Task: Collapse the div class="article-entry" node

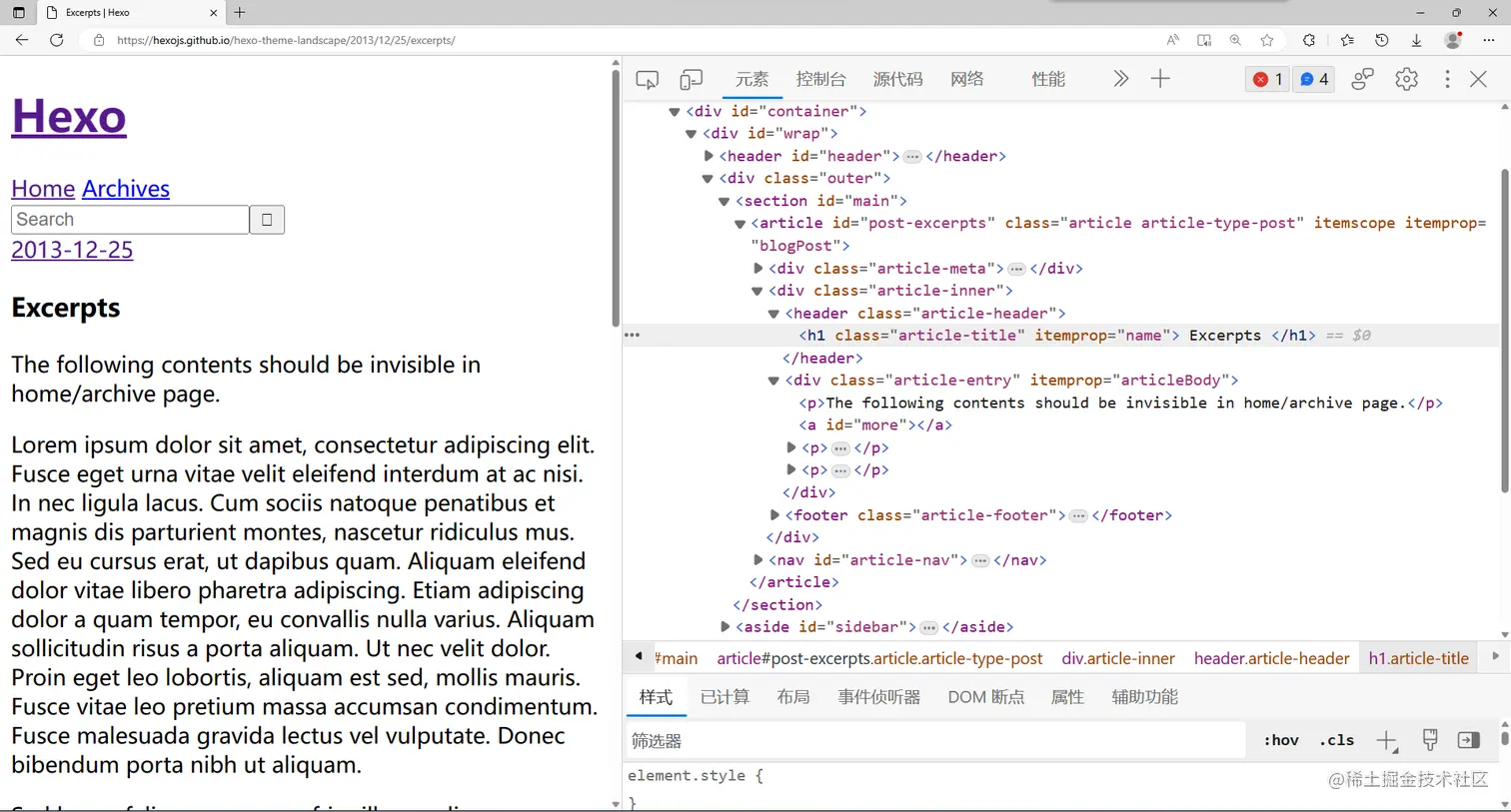Action: 773,381
